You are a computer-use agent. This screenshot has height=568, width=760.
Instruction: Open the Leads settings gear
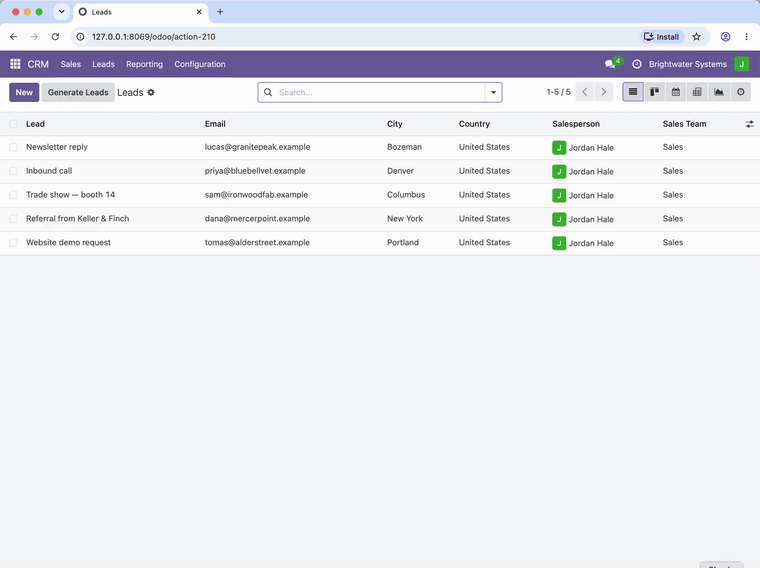tap(151, 92)
